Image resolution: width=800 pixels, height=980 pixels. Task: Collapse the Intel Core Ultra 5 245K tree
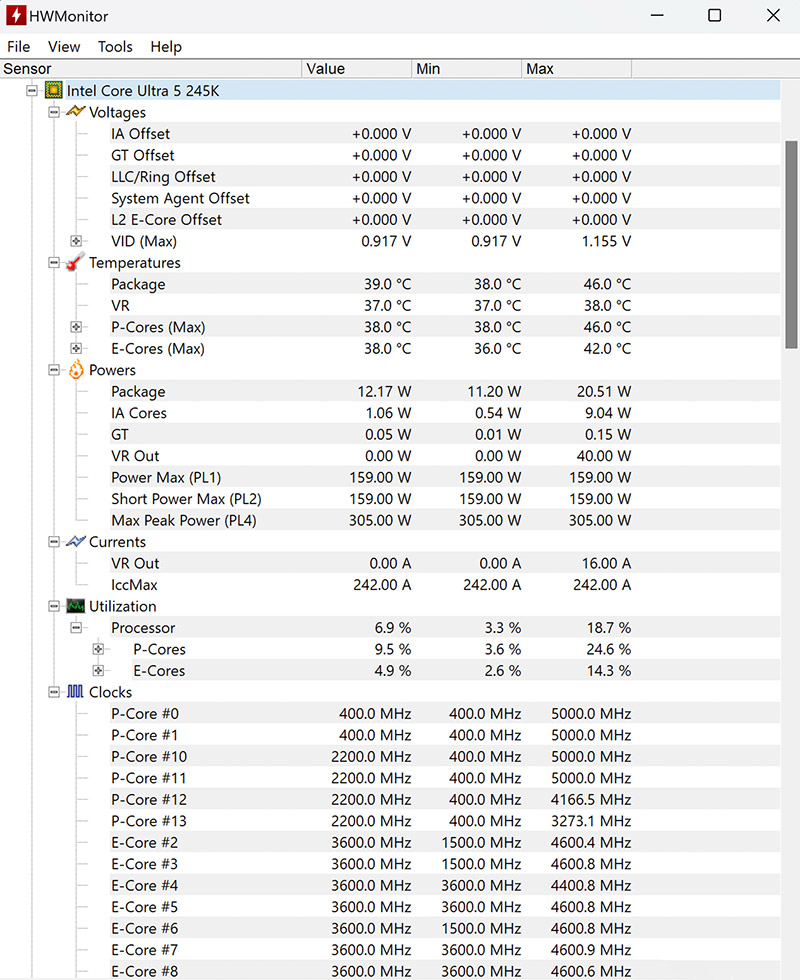tap(32, 91)
